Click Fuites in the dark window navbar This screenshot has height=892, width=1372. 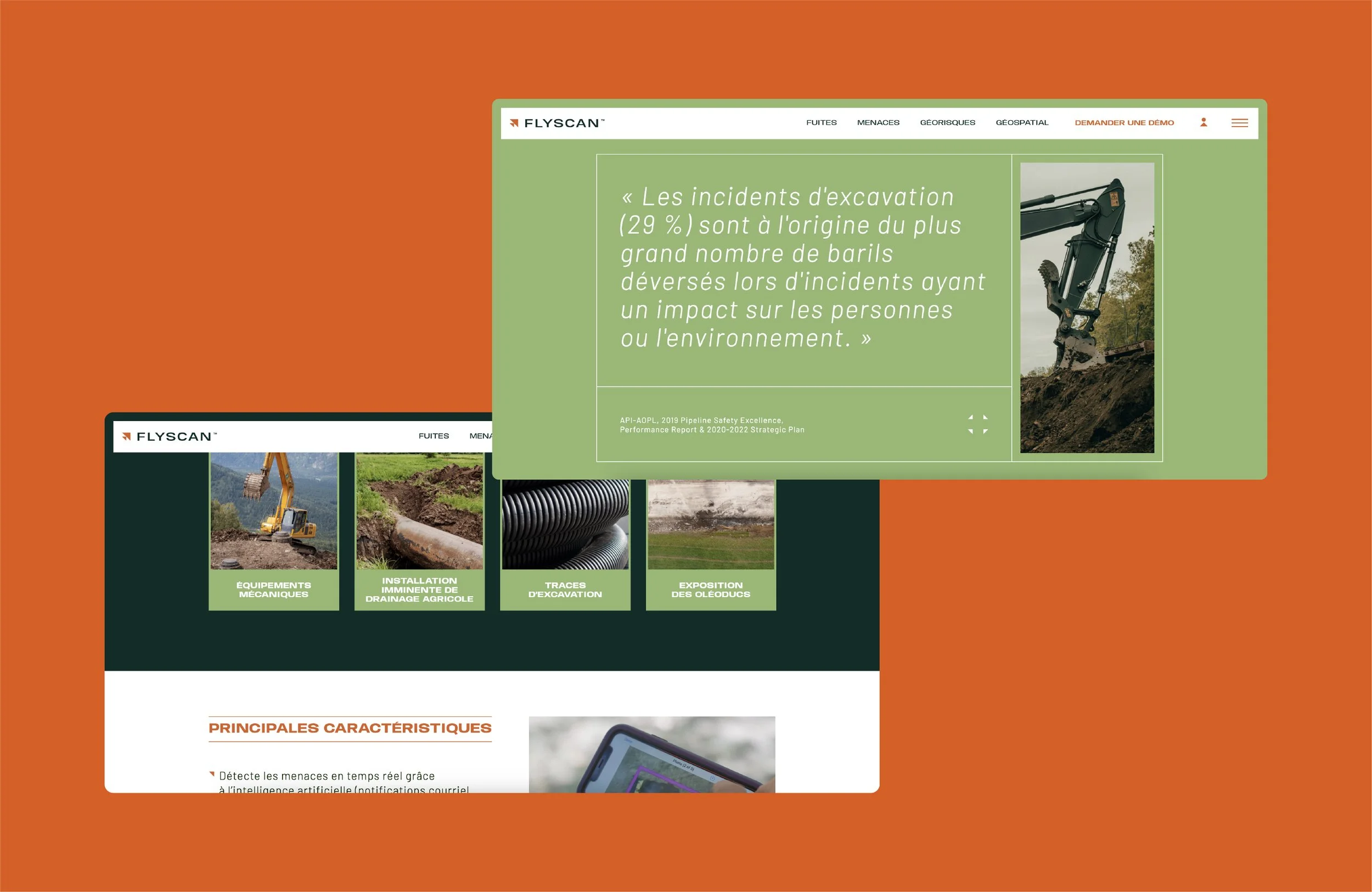pos(434,436)
